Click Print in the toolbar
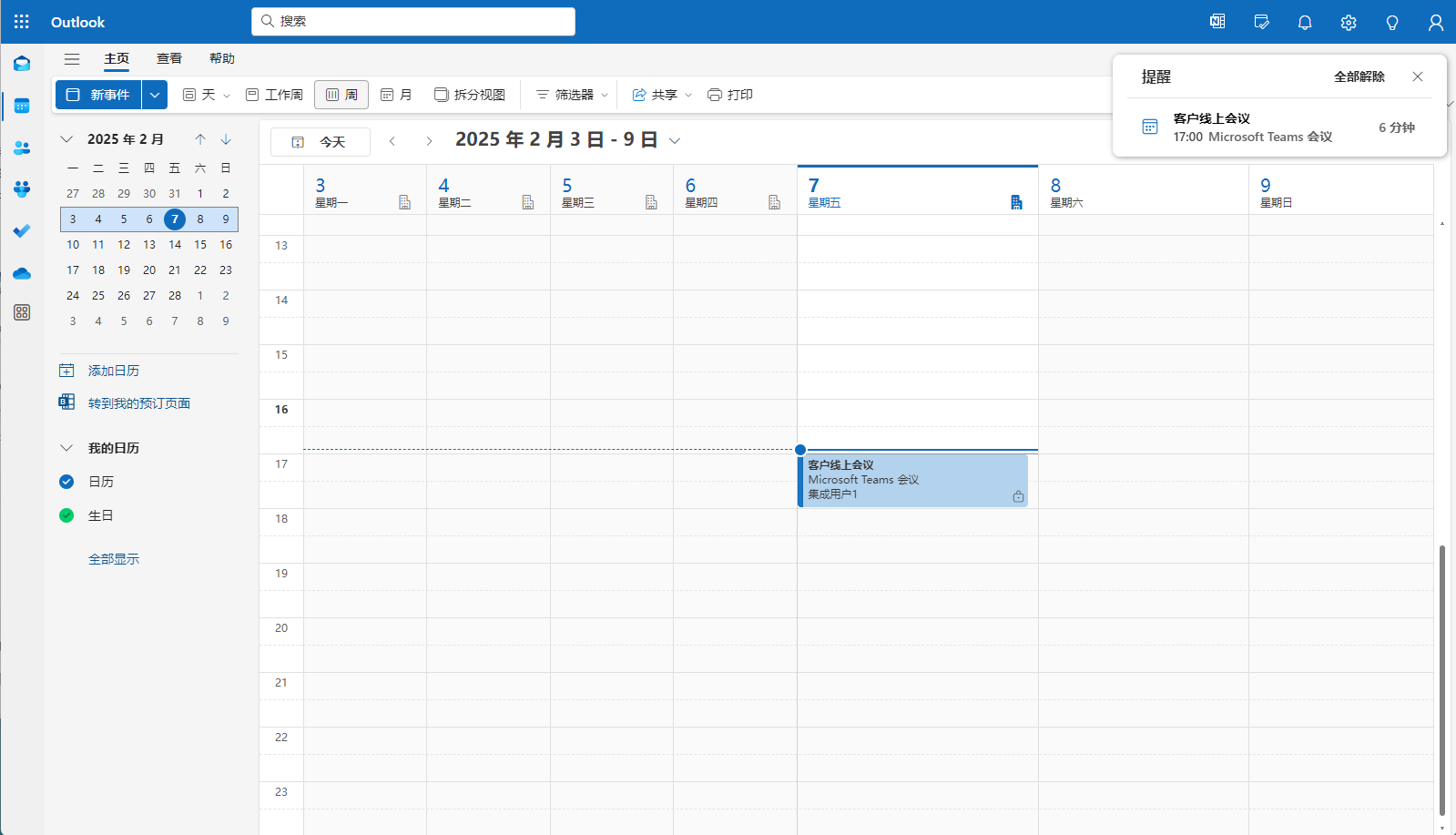Image resolution: width=1456 pixels, height=835 pixels. 730,95
